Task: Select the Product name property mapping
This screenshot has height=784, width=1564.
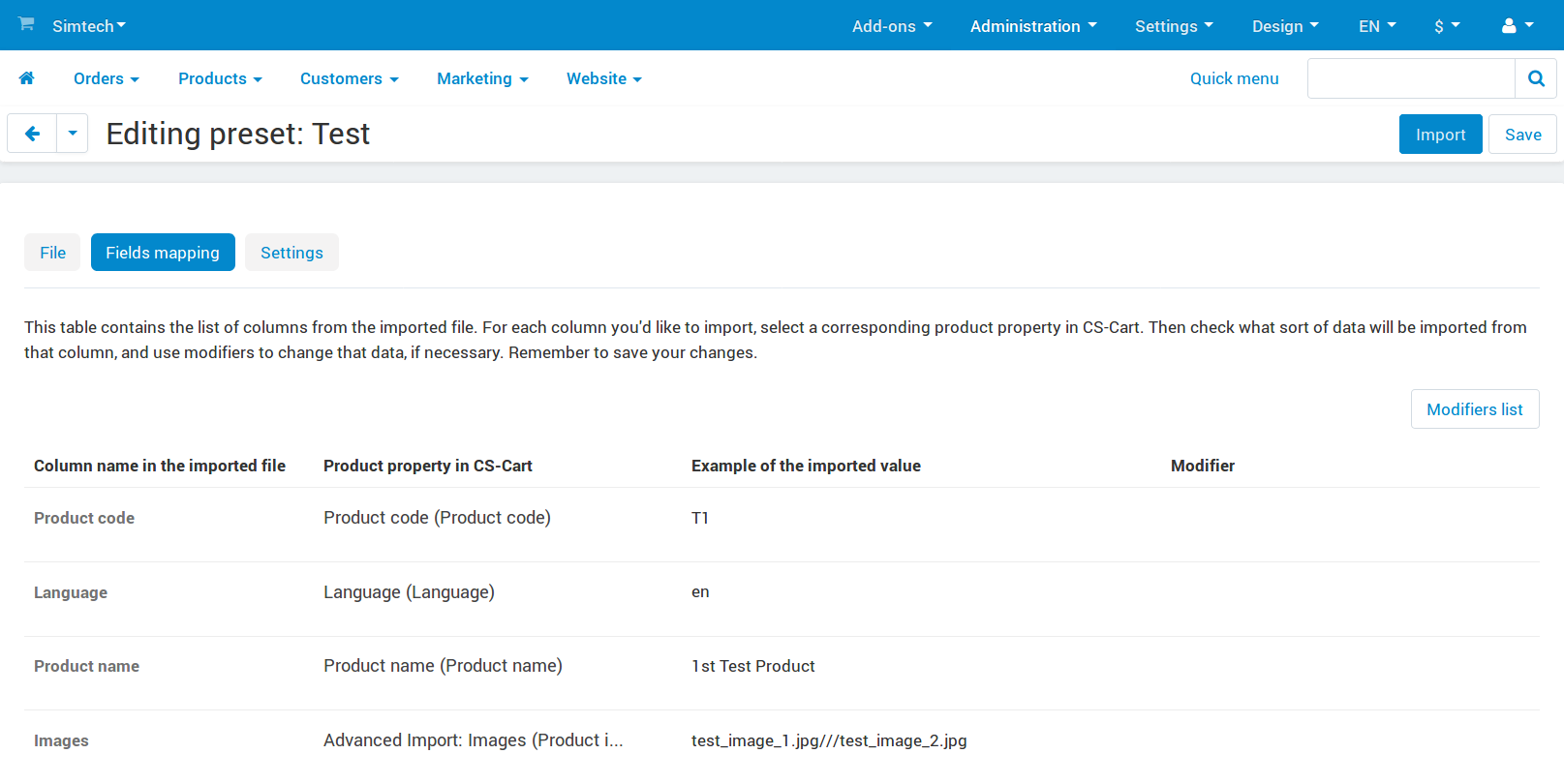Action: pos(443,666)
